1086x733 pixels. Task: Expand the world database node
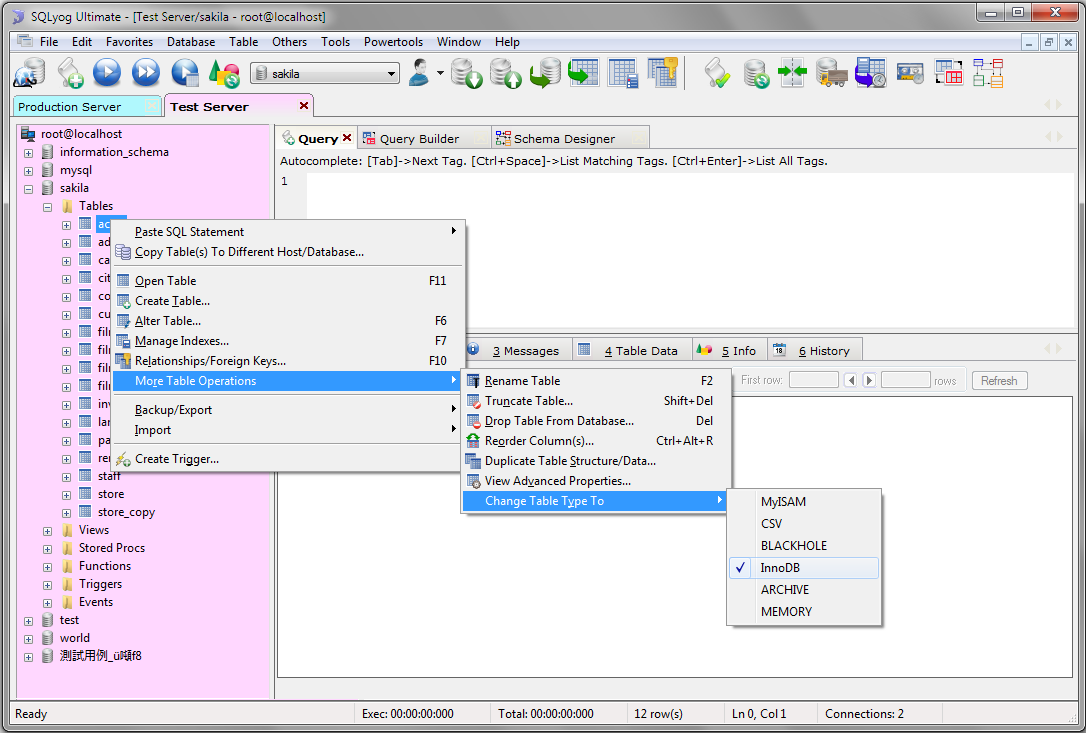coord(29,638)
